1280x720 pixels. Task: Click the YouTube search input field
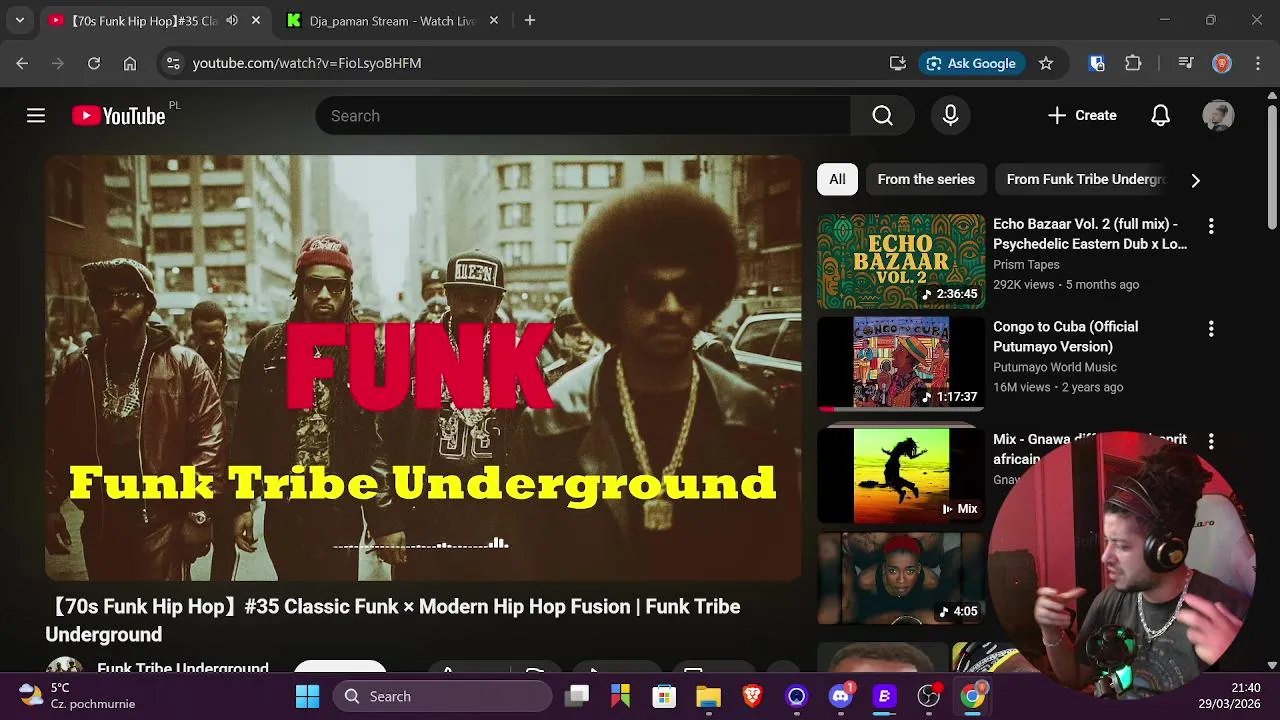(583, 116)
